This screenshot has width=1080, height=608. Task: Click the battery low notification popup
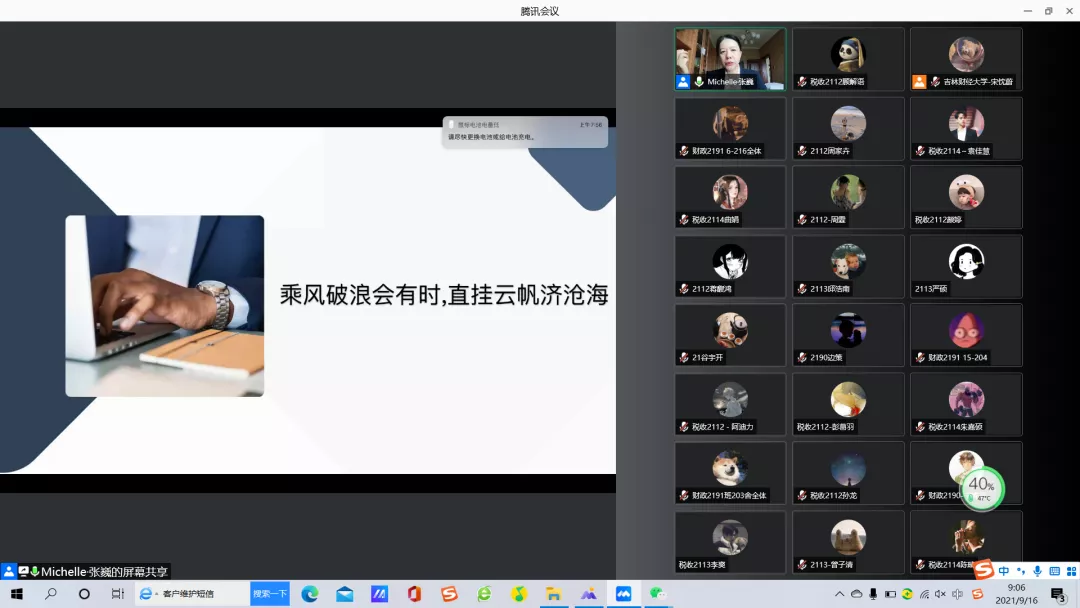(x=525, y=132)
